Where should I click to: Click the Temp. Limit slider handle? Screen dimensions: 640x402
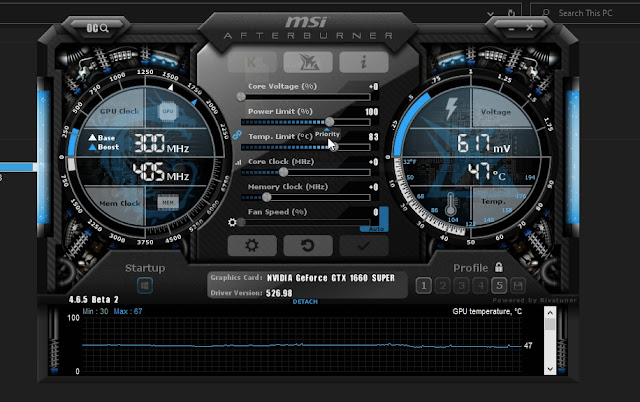[x=333, y=147]
